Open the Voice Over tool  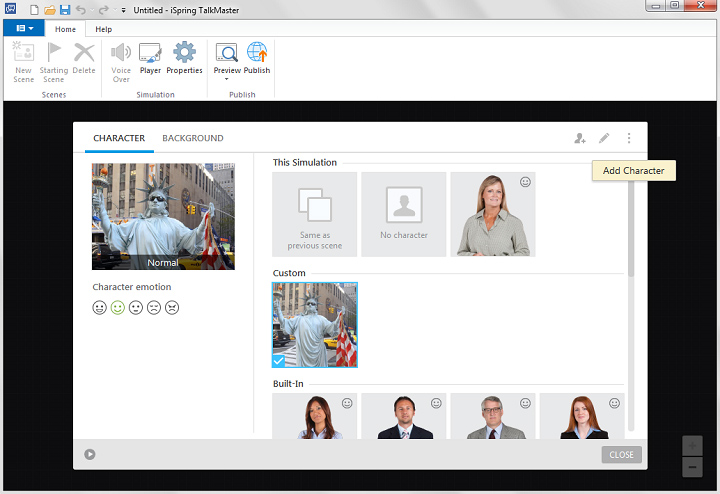pyautogui.click(x=121, y=62)
